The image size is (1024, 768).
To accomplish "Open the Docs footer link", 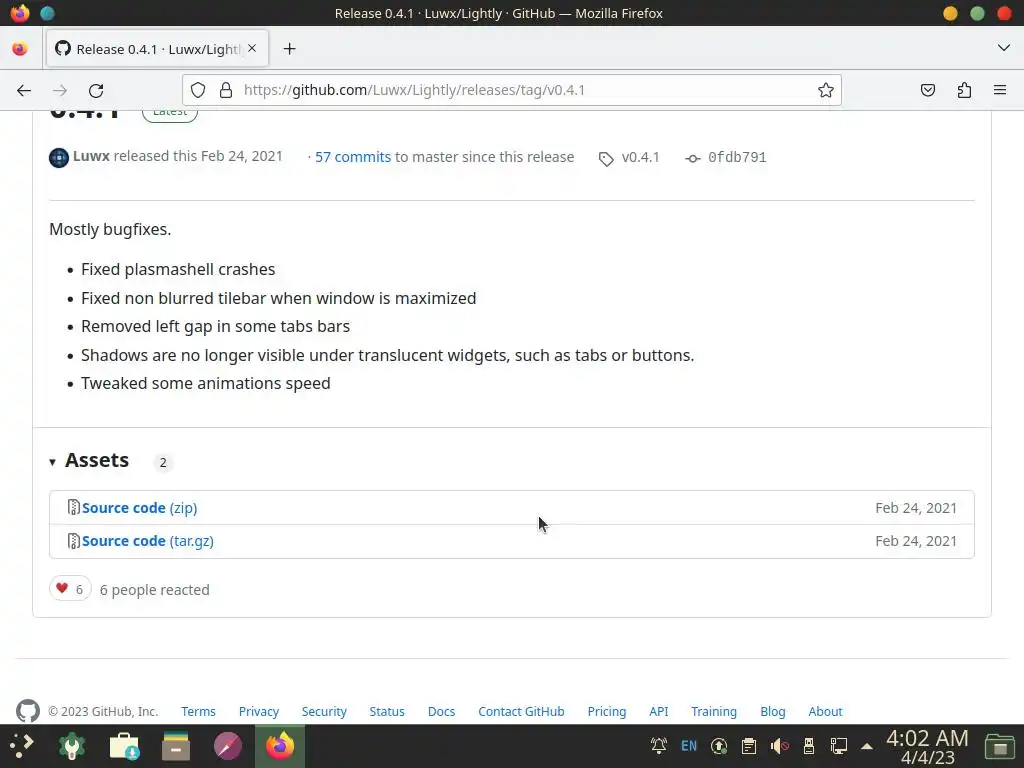I will tap(441, 712).
